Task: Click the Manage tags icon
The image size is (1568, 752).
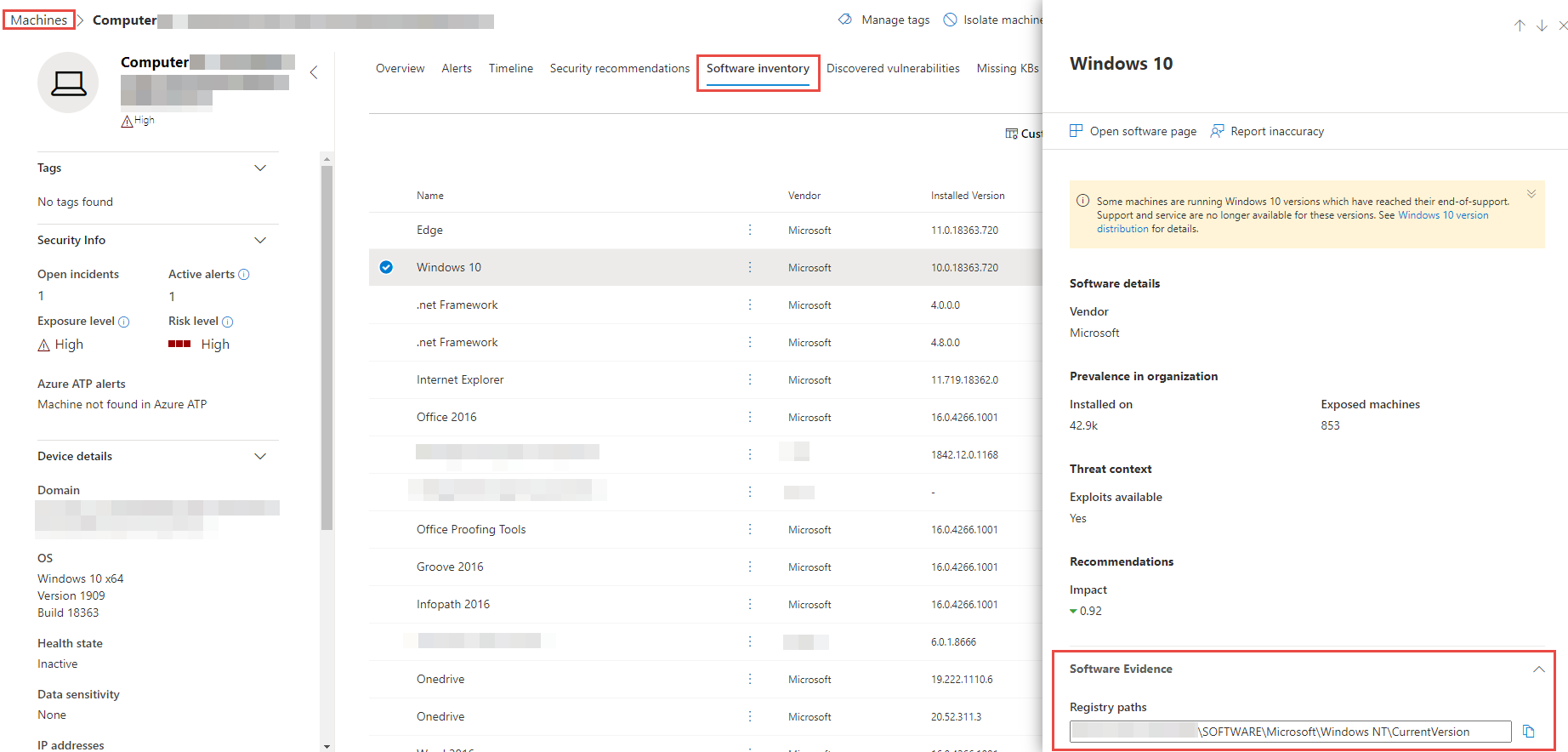Action: pos(845,20)
